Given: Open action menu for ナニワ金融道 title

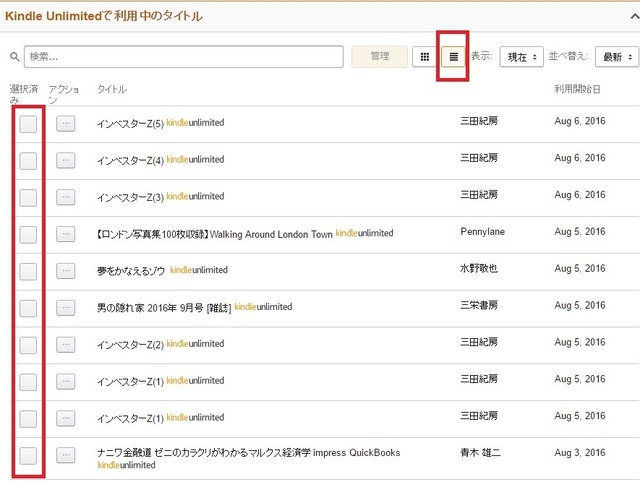Looking at the screenshot, I should coord(66,456).
